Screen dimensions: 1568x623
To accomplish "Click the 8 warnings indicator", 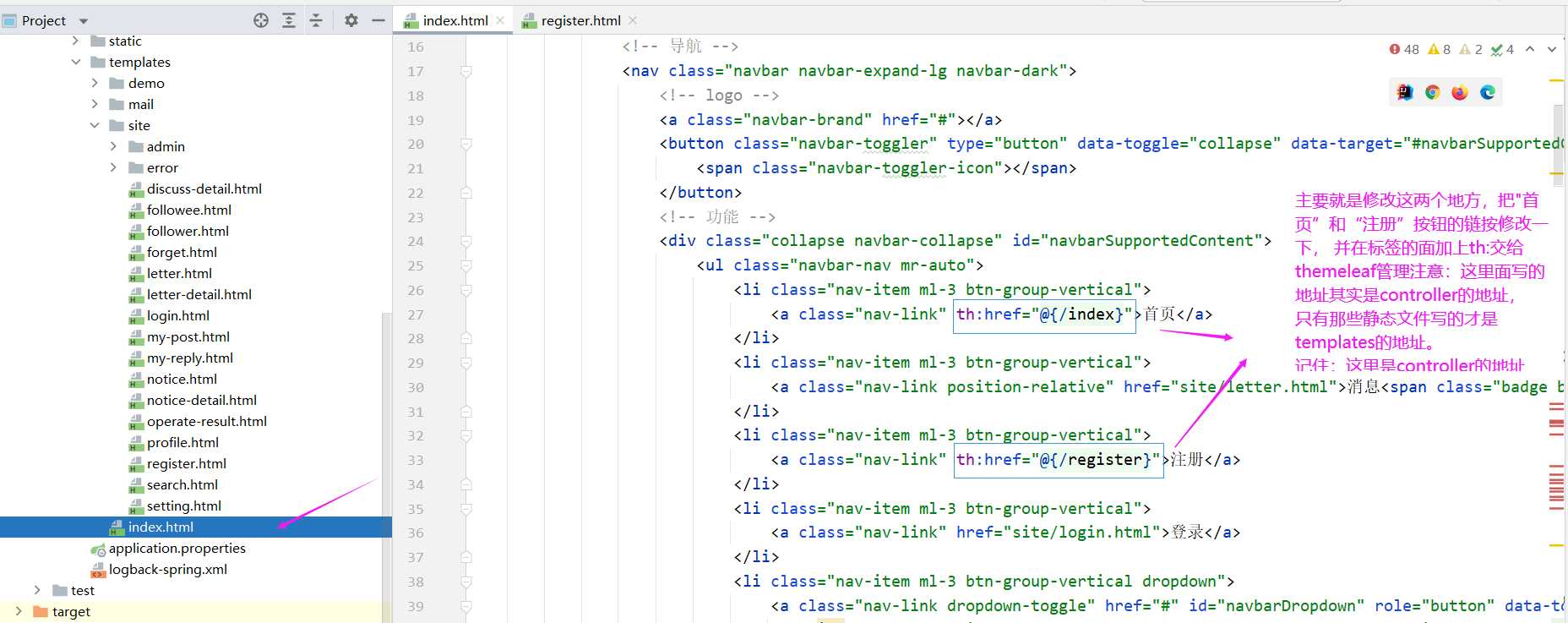I will click(x=1440, y=49).
